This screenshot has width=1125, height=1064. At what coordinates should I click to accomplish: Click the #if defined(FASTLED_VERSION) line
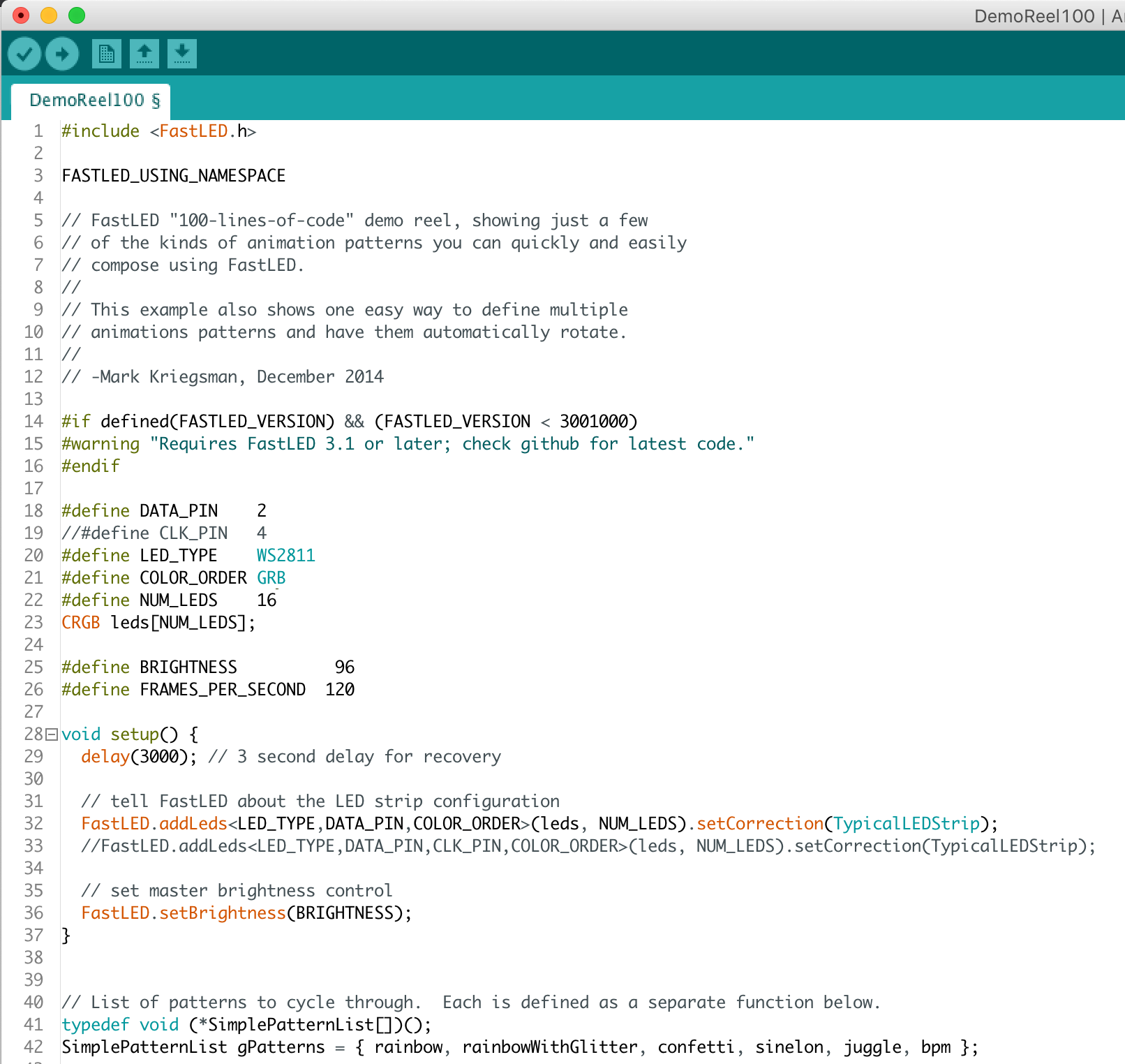pos(350,422)
